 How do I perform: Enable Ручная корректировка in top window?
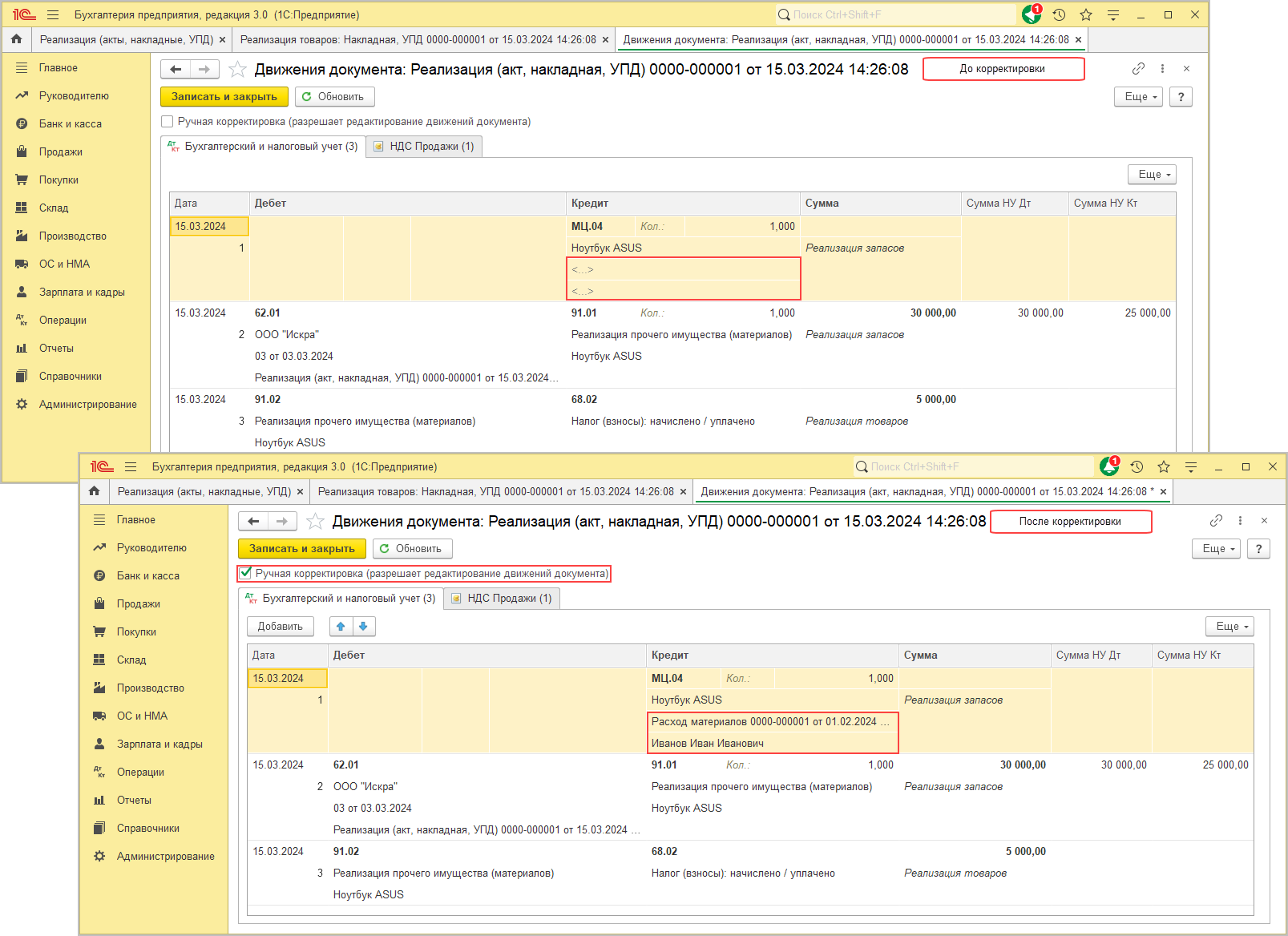[168, 122]
